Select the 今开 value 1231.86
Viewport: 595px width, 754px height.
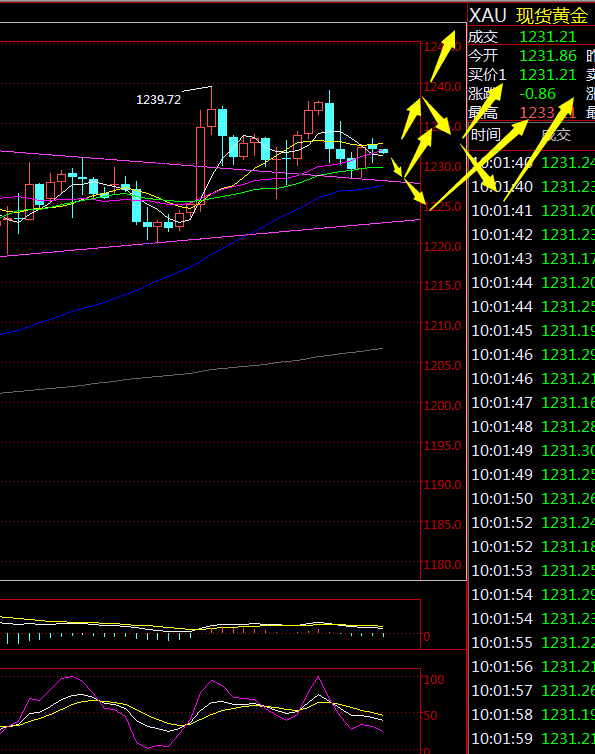coord(548,56)
